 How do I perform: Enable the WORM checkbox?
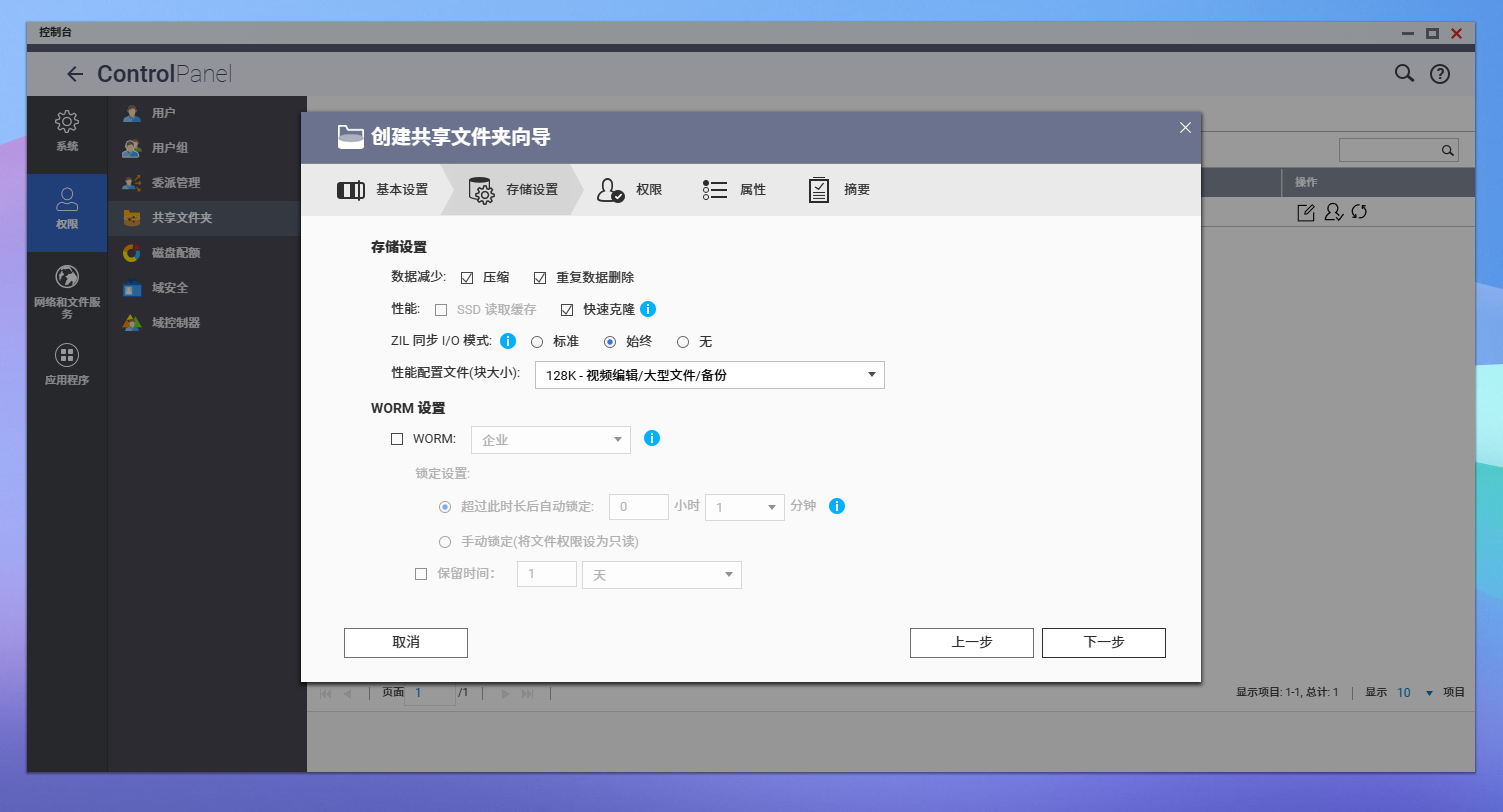coord(397,438)
